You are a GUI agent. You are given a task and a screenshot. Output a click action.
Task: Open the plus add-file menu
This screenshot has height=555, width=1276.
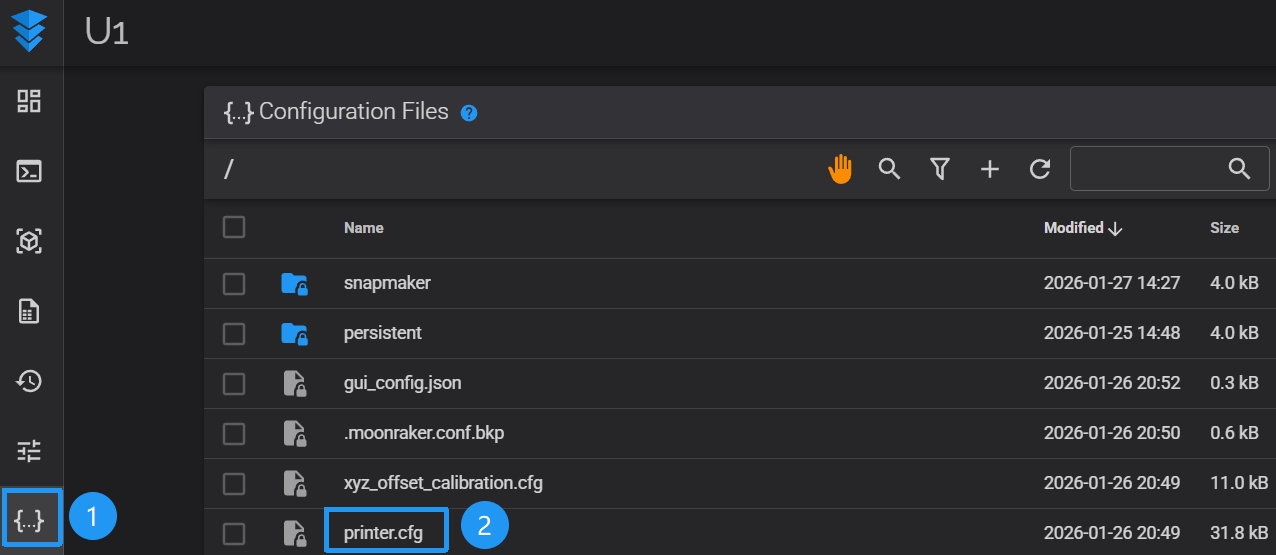(989, 170)
